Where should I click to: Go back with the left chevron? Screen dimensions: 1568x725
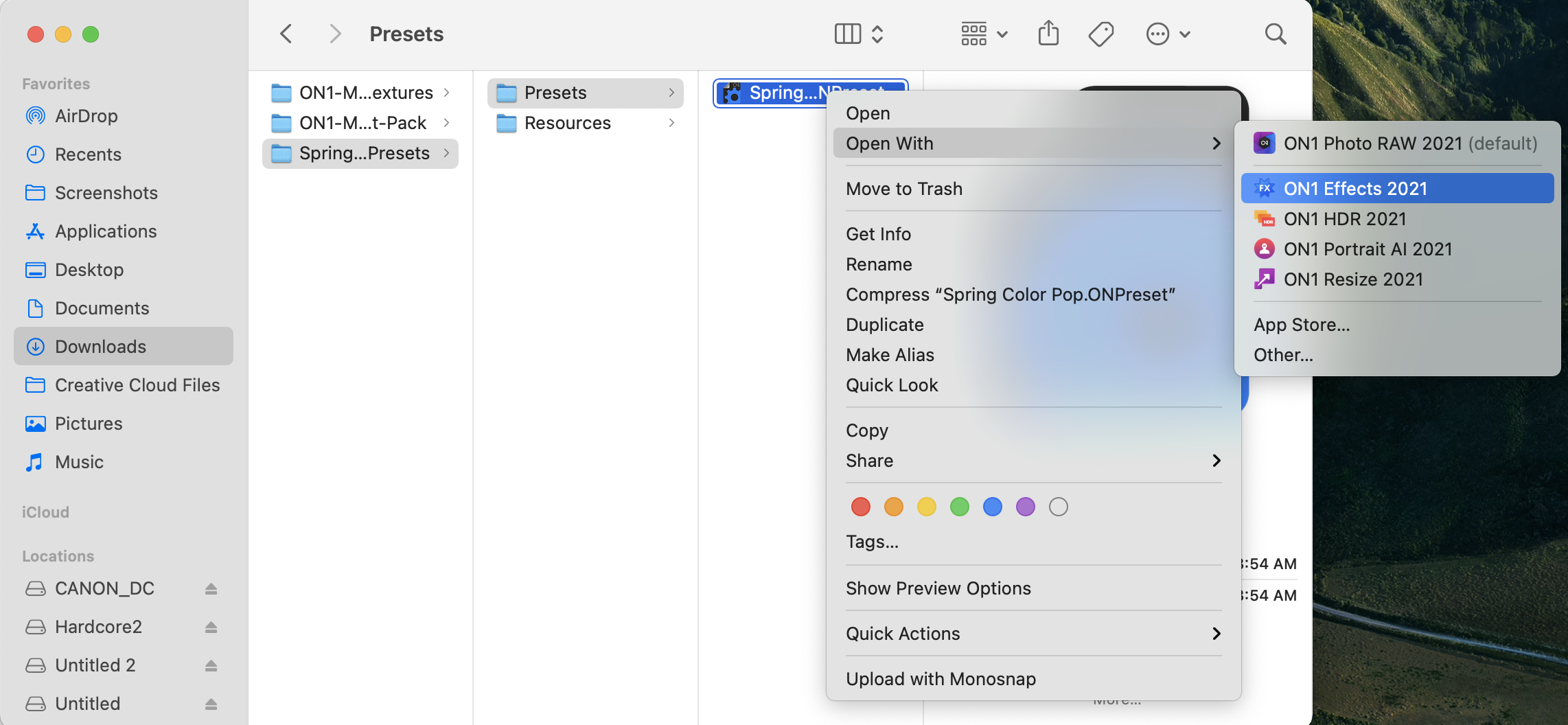[286, 34]
